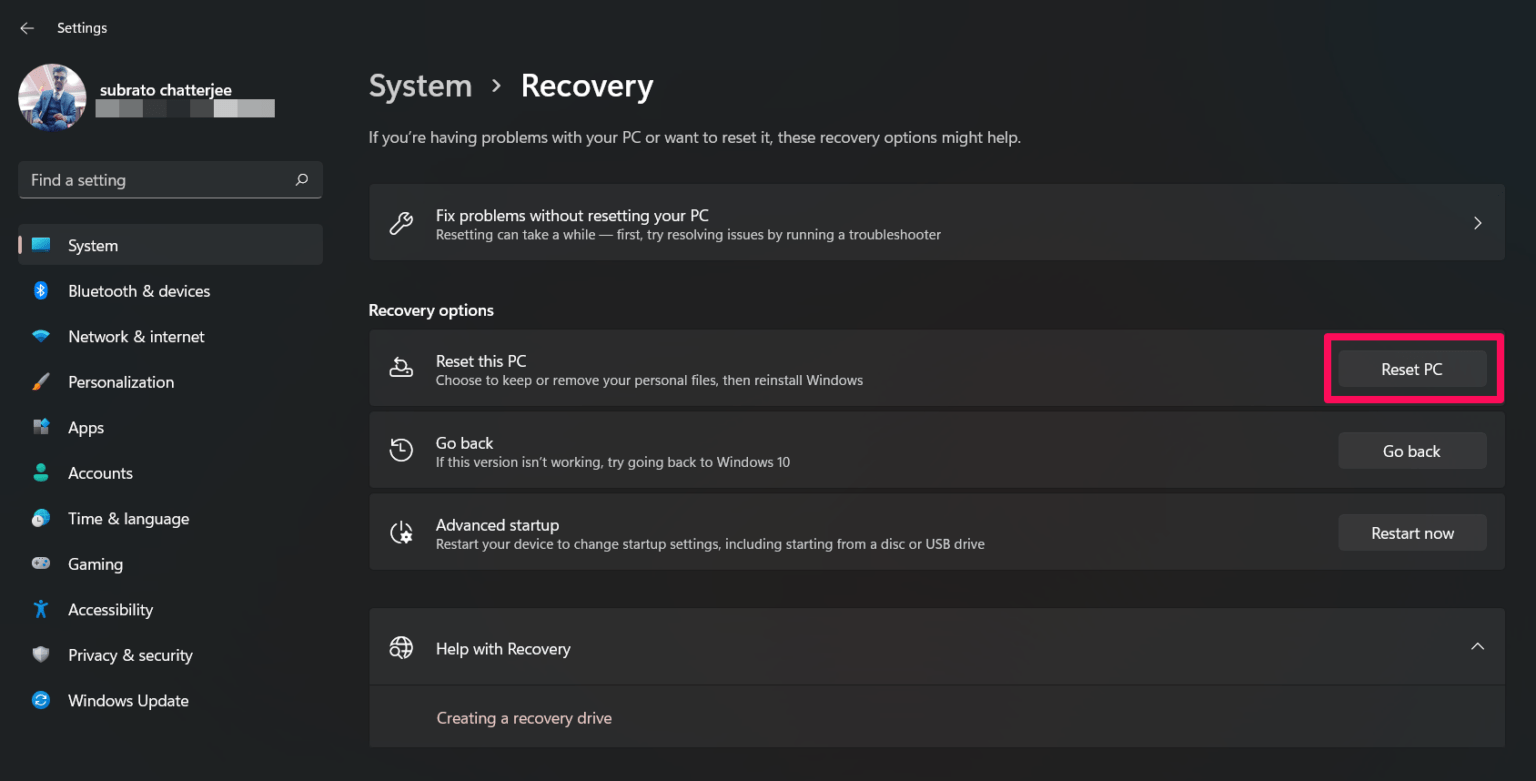Open Network & internet via its icon
The width and height of the screenshot is (1536, 781).
[41, 336]
